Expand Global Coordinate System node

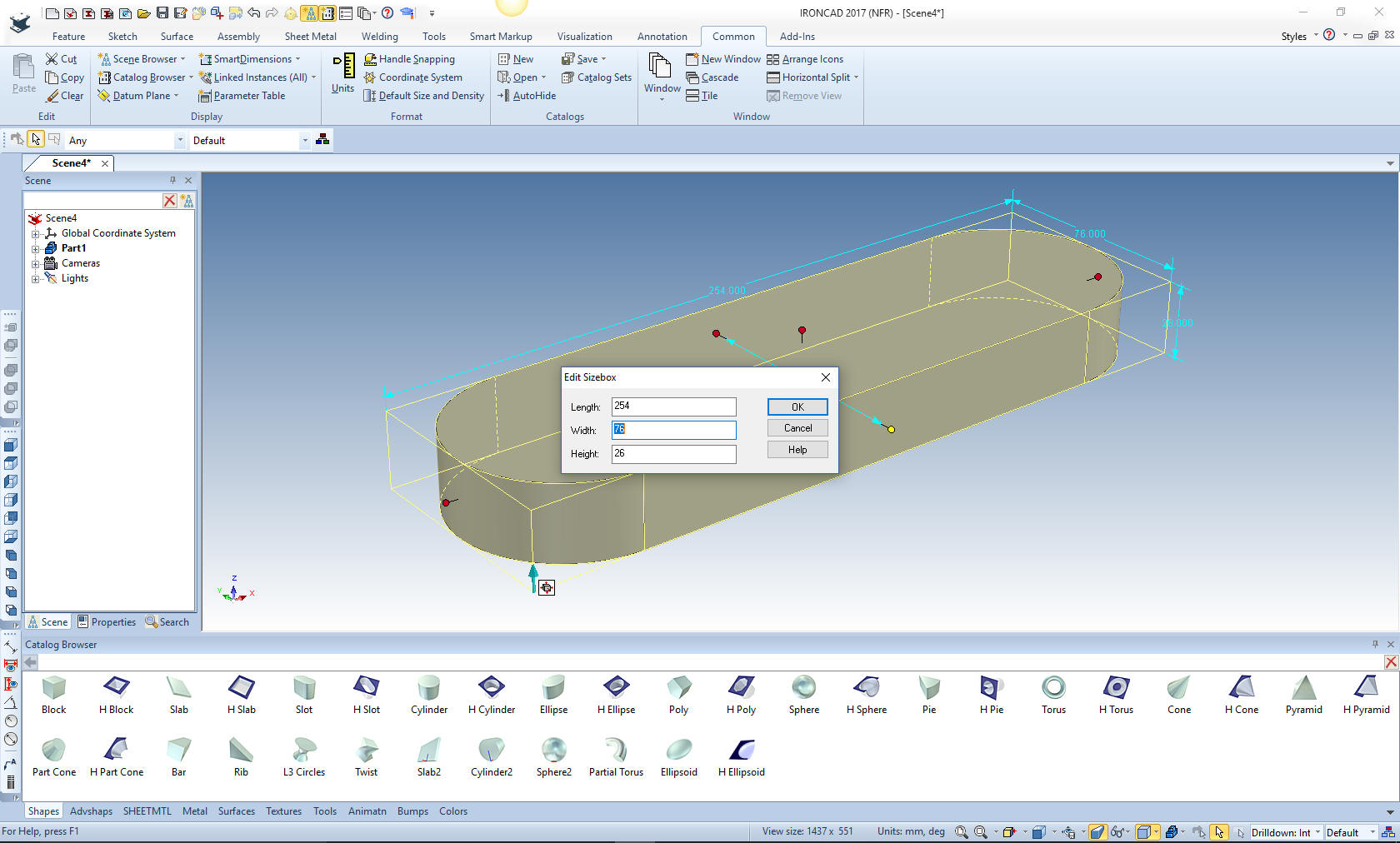pos(36,233)
